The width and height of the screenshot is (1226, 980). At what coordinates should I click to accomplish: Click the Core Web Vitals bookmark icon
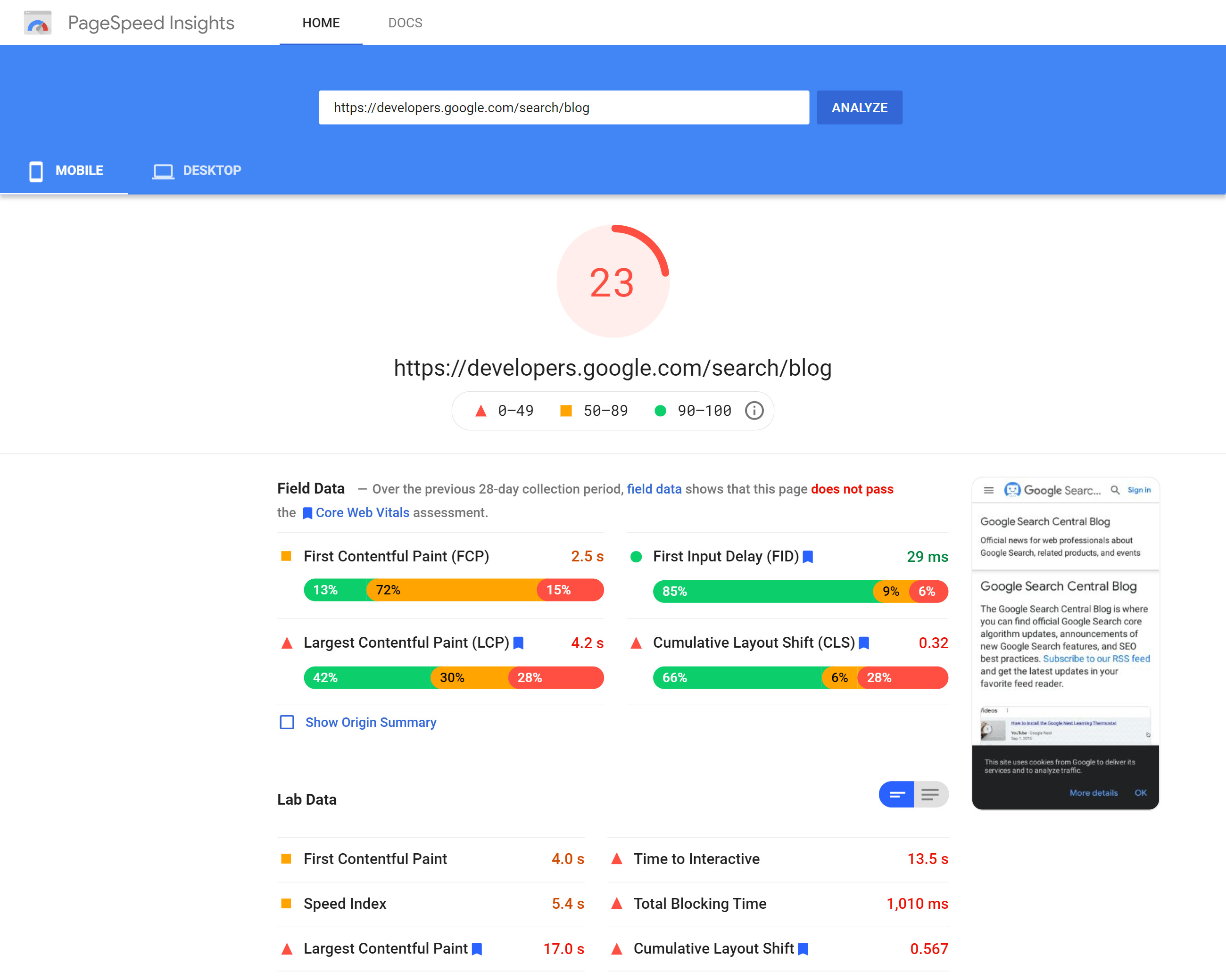point(307,513)
